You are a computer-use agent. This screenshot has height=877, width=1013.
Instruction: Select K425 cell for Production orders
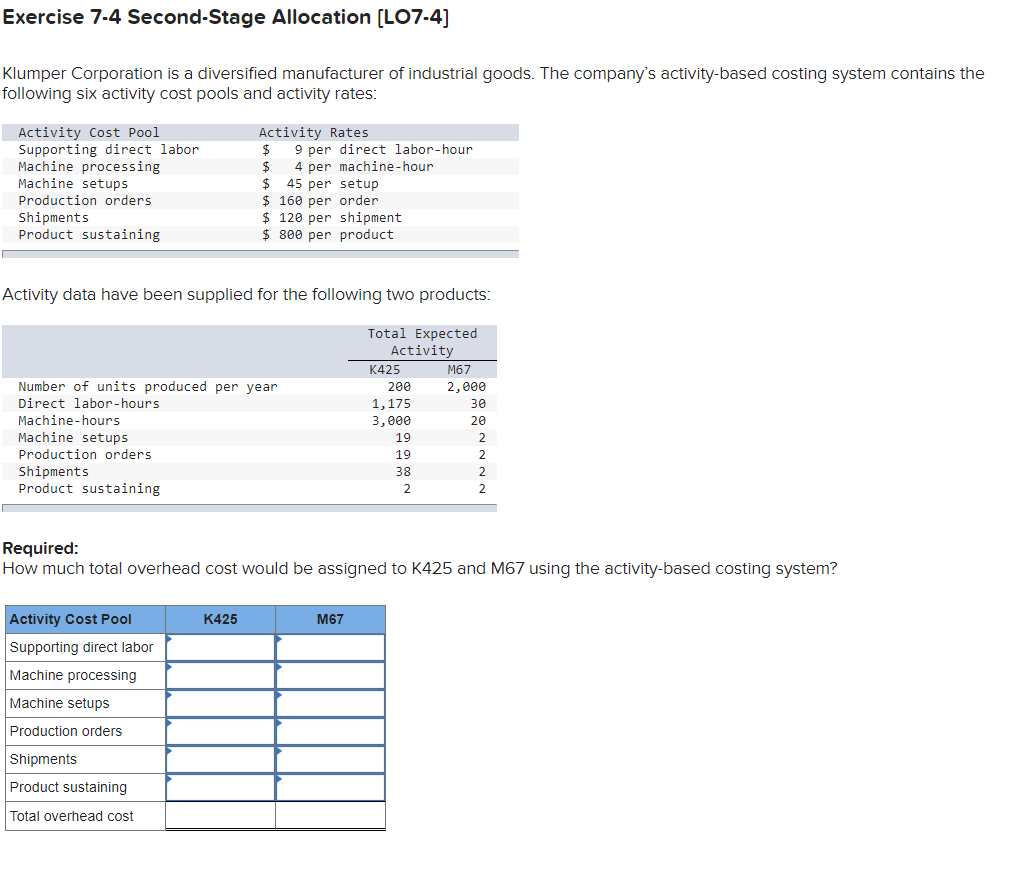pyautogui.click(x=220, y=731)
